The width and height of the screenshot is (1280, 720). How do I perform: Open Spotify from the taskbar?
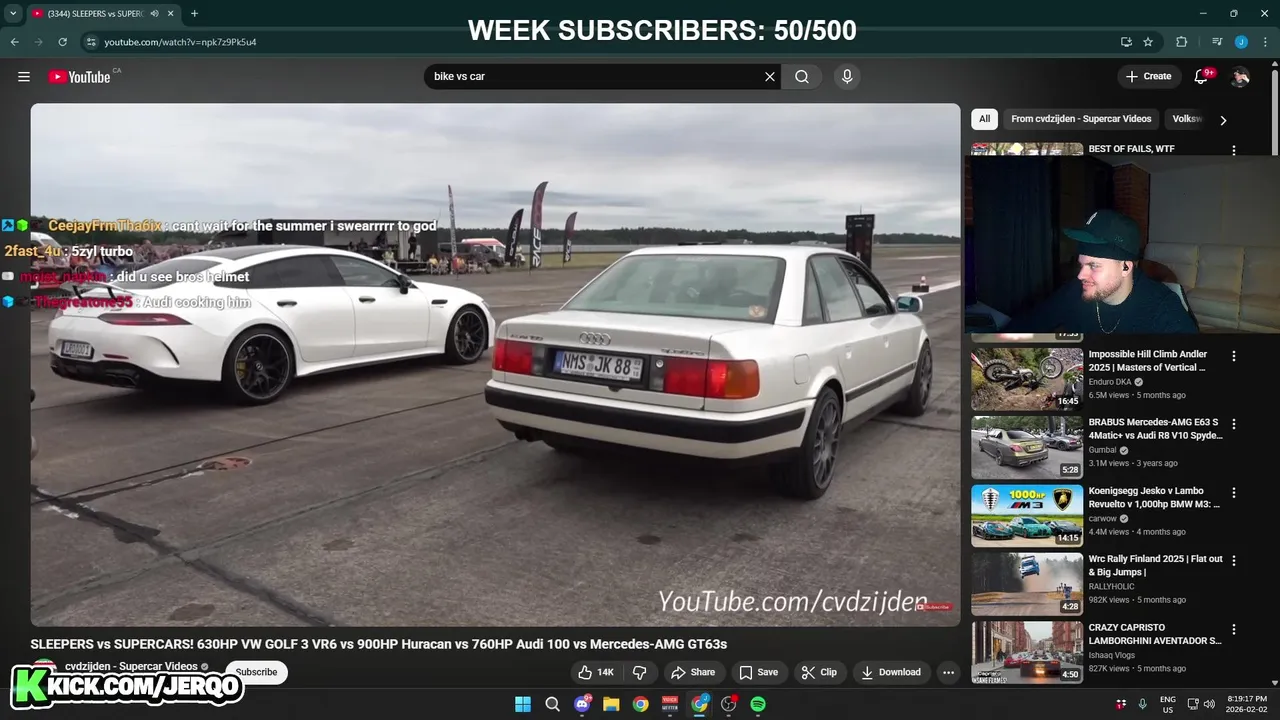pos(758,704)
